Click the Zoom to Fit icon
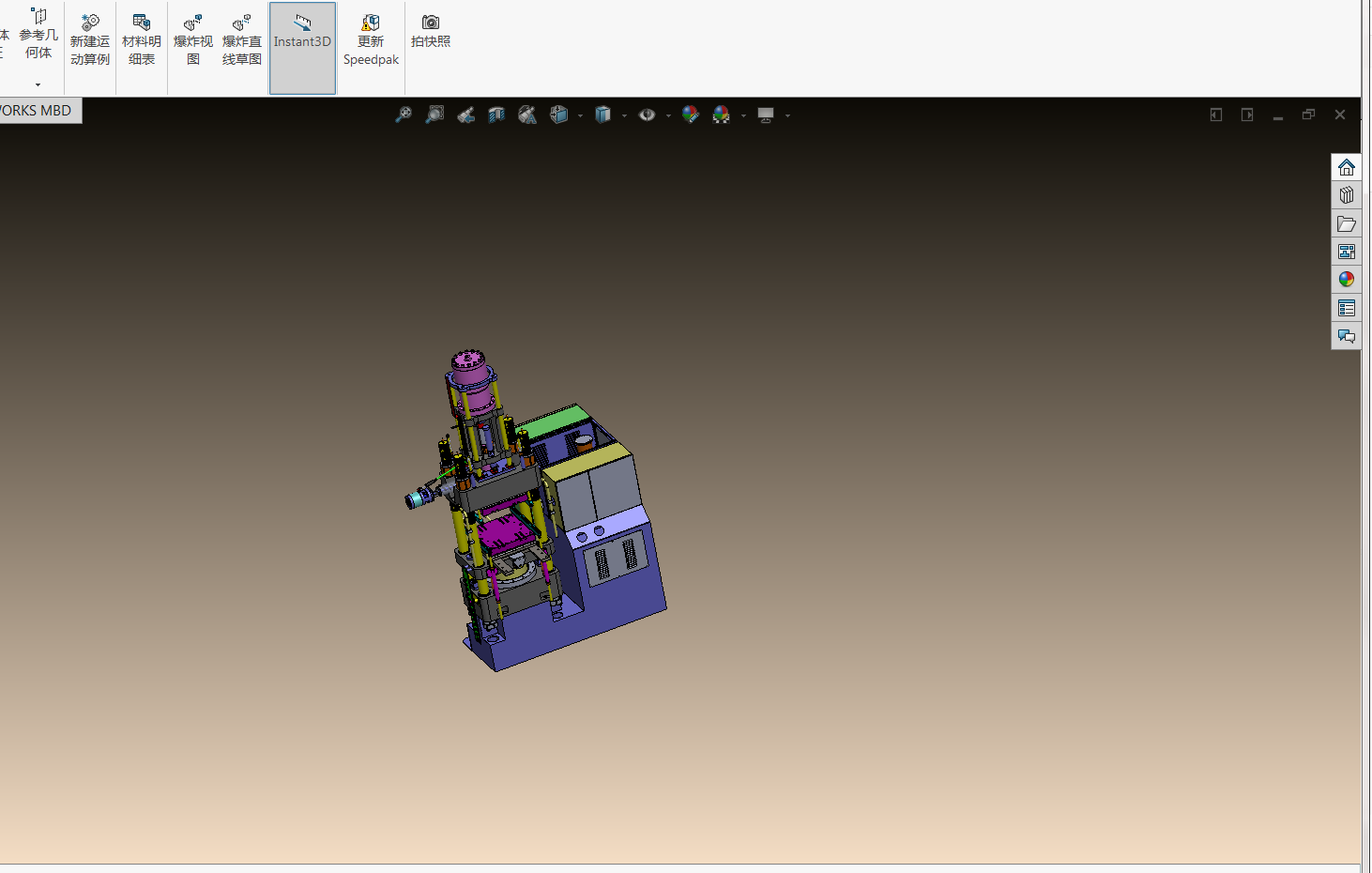Image resolution: width=1372 pixels, height=873 pixels. pyautogui.click(x=404, y=115)
